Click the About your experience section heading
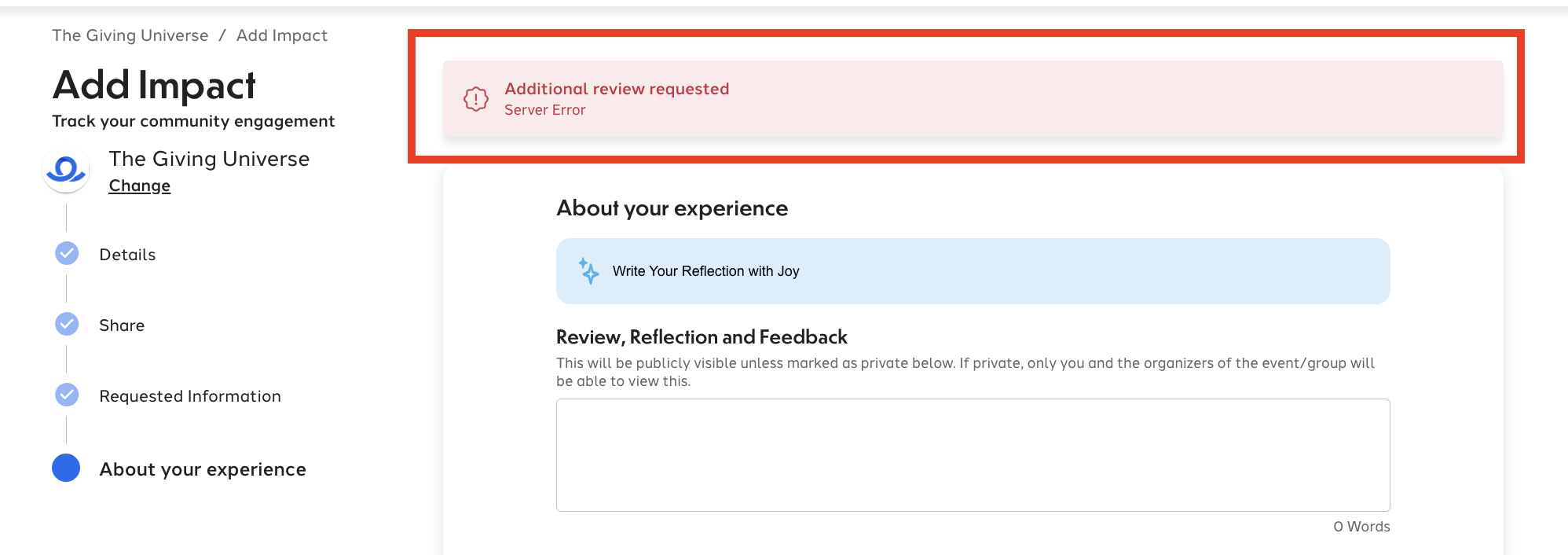Screen dimensions: 1568x555 672,208
